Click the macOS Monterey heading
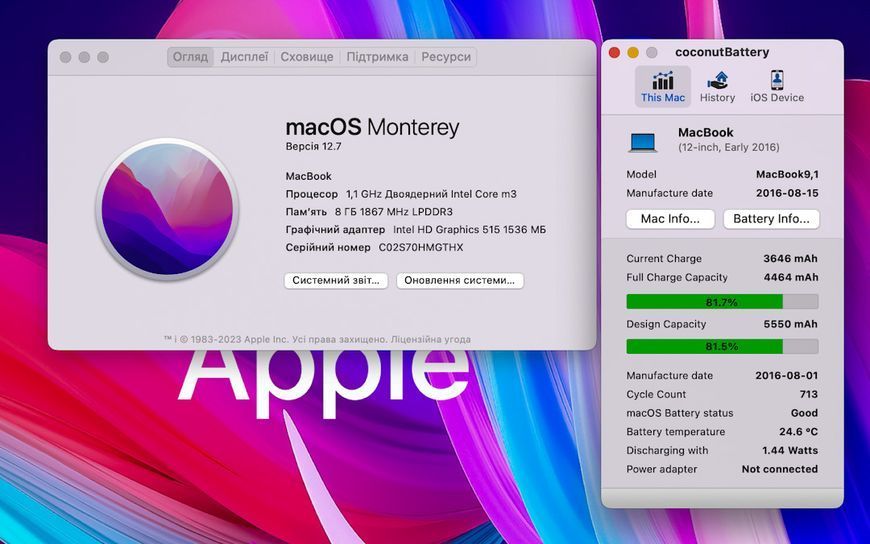The image size is (870, 544). (x=372, y=127)
